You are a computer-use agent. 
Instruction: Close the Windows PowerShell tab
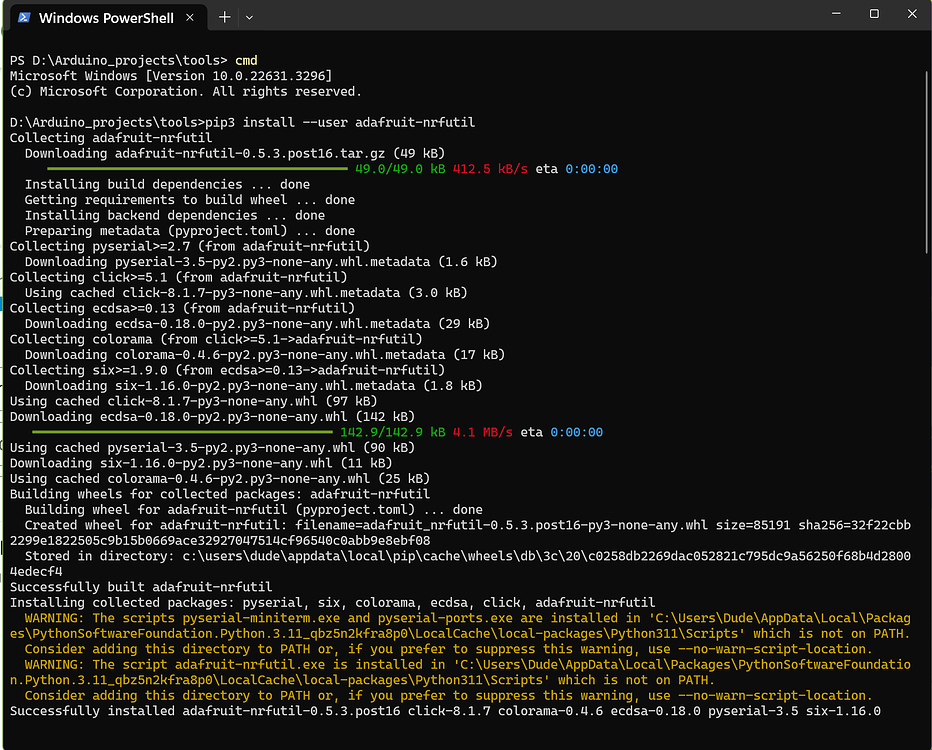(192, 17)
